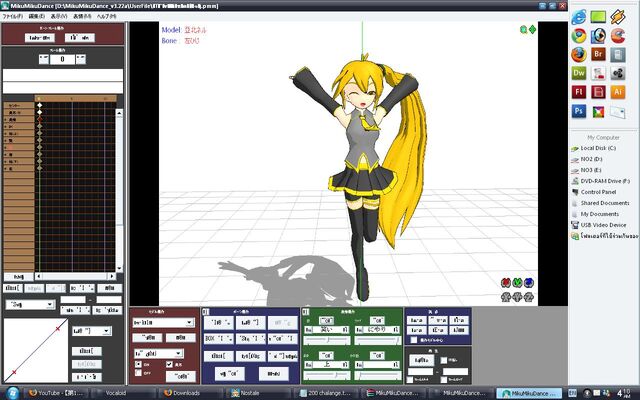Image resolution: width=640 pixels, height=400 pixels.
Task: Click the play button in playback panel
Action: (x=421, y=360)
